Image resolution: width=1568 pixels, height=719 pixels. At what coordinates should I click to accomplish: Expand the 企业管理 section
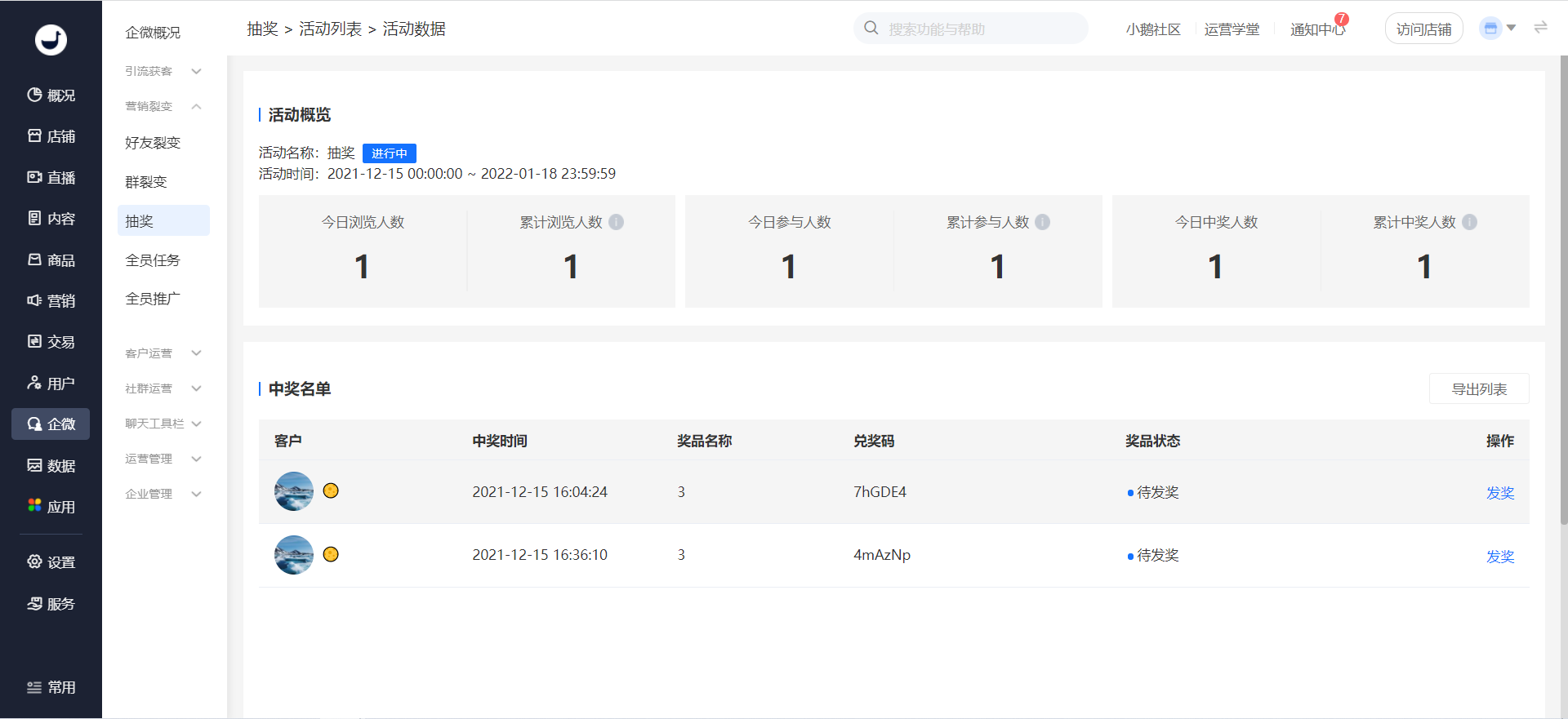tap(163, 494)
